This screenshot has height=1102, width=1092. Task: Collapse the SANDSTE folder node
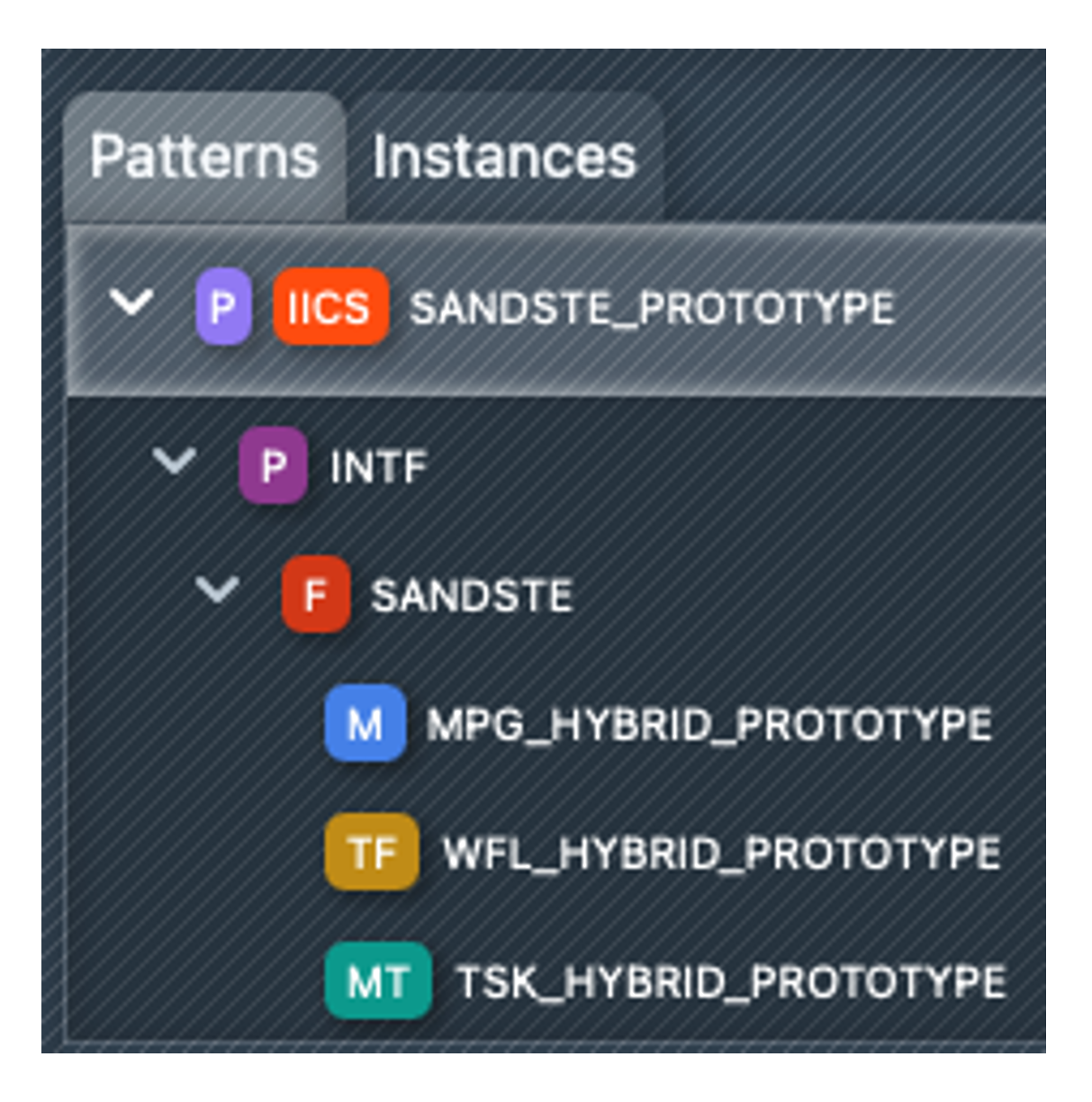(x=217, y=592)
